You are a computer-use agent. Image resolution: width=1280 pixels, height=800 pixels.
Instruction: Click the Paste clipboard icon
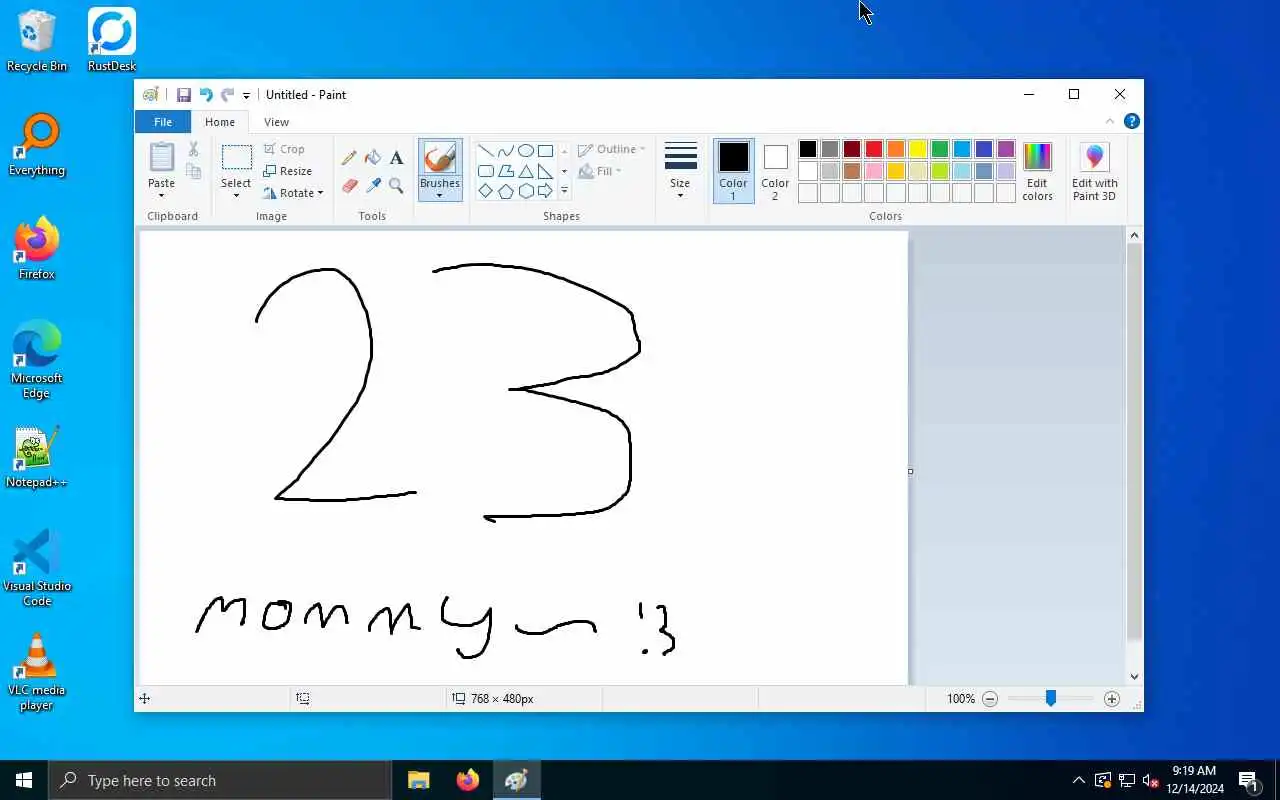point(162,157)
